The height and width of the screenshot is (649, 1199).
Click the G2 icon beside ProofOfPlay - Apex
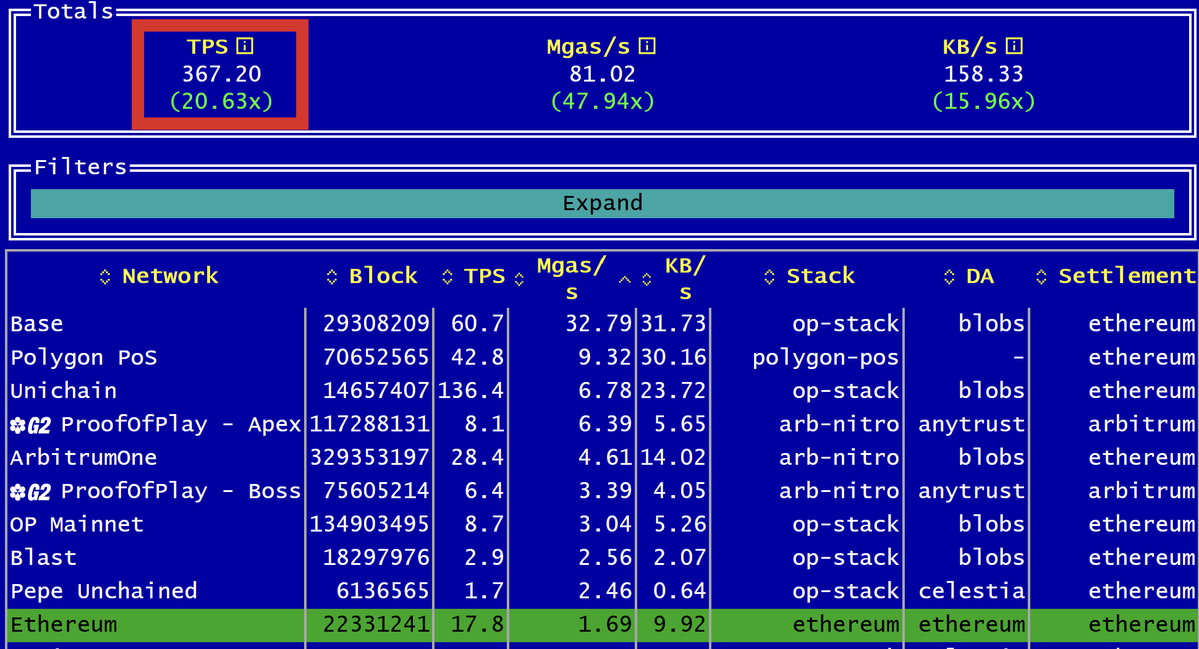point(30,425)
